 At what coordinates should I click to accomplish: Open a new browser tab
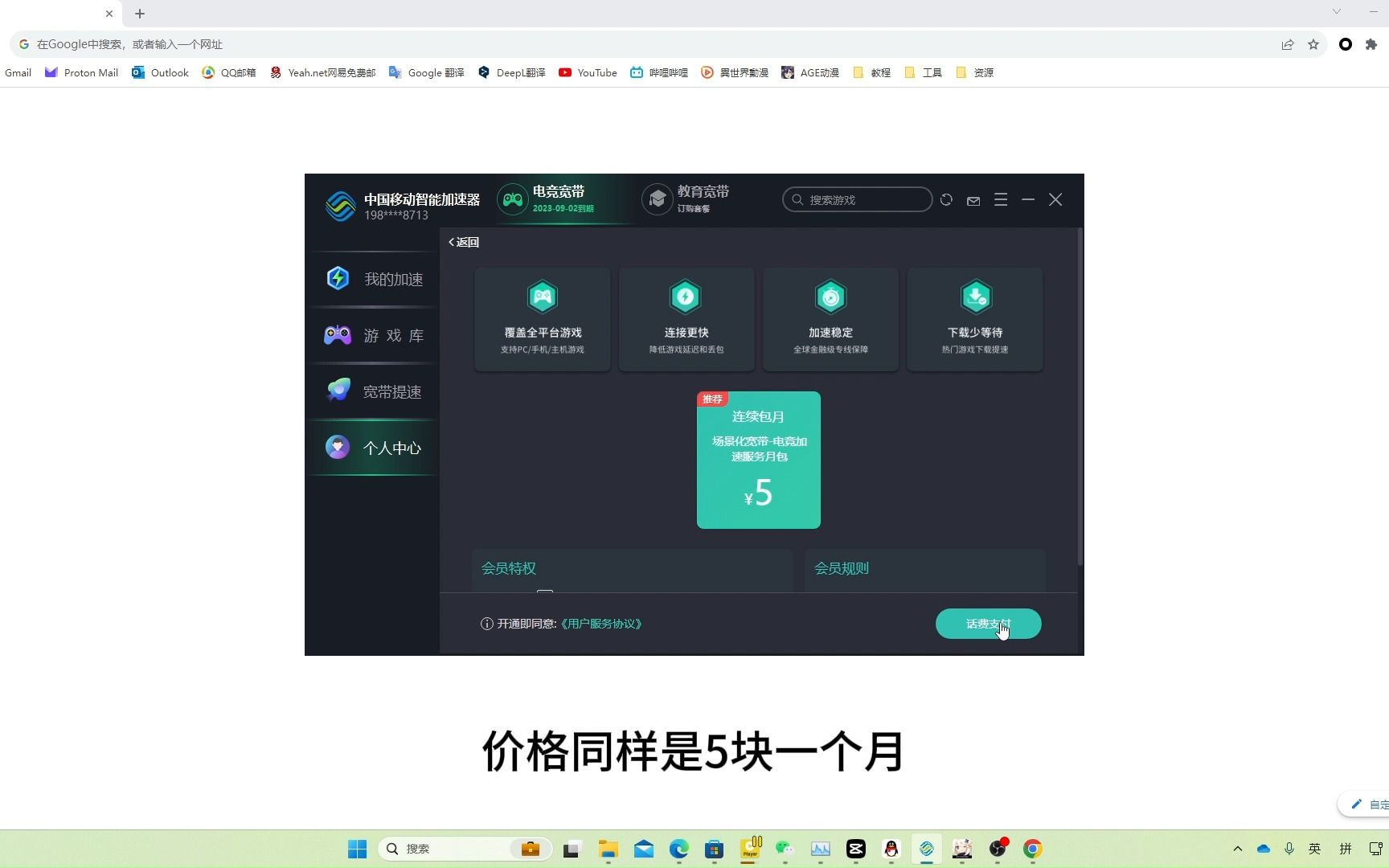[140, 14]
